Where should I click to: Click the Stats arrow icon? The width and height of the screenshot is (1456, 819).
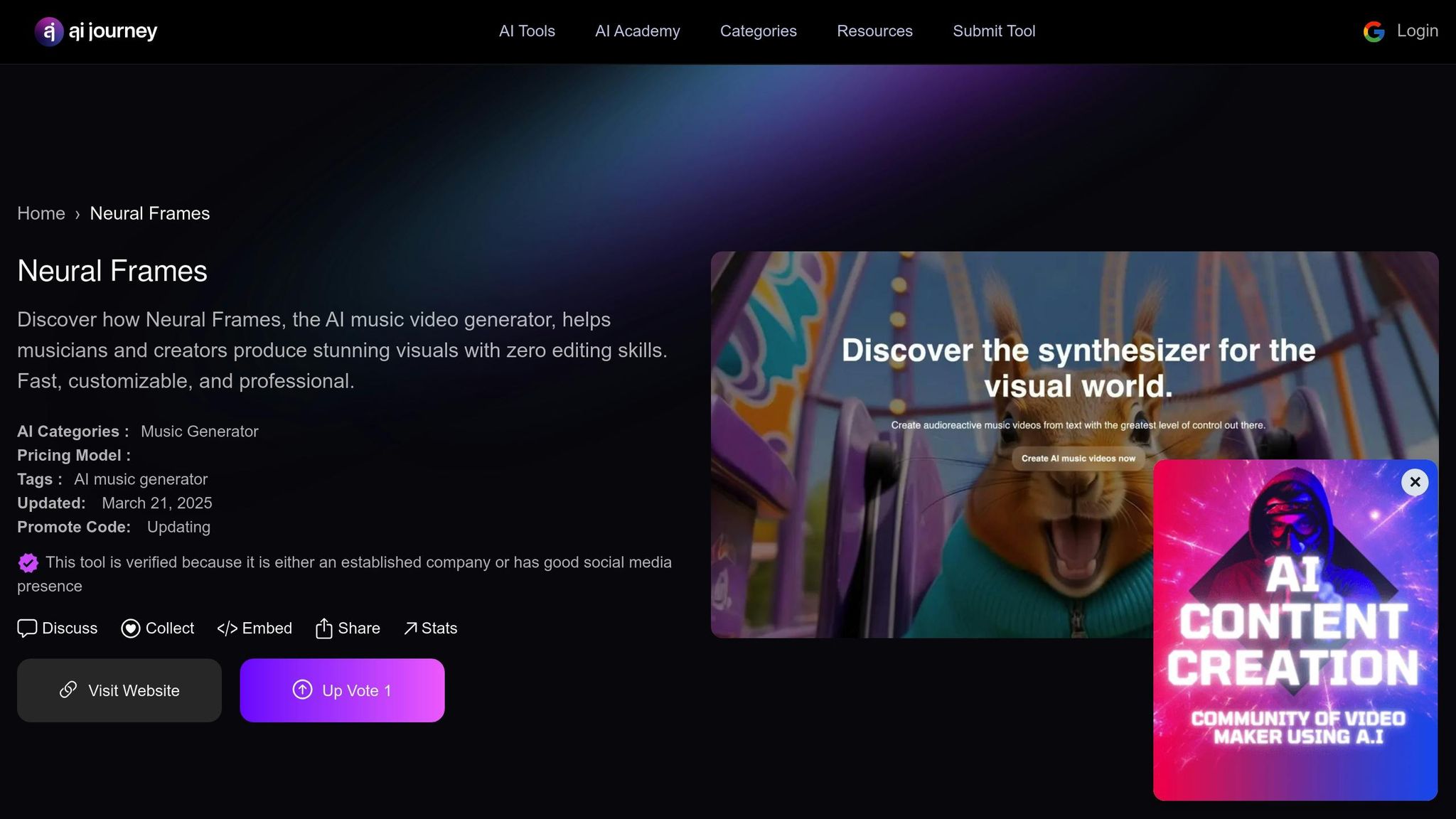click(411, 628)
